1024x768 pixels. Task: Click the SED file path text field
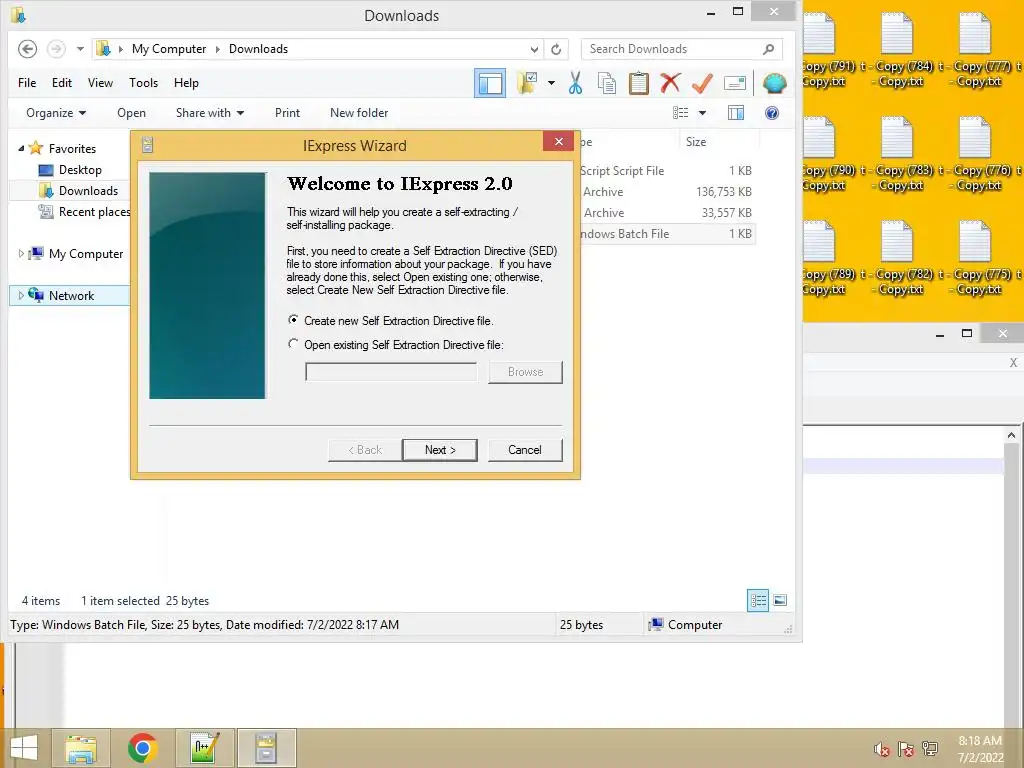[391, 372]
